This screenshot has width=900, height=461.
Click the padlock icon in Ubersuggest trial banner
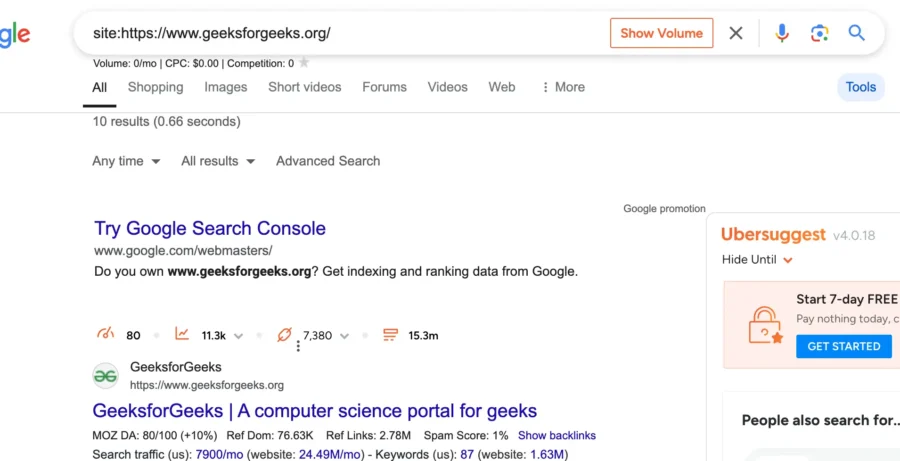[x=765, y=325]
